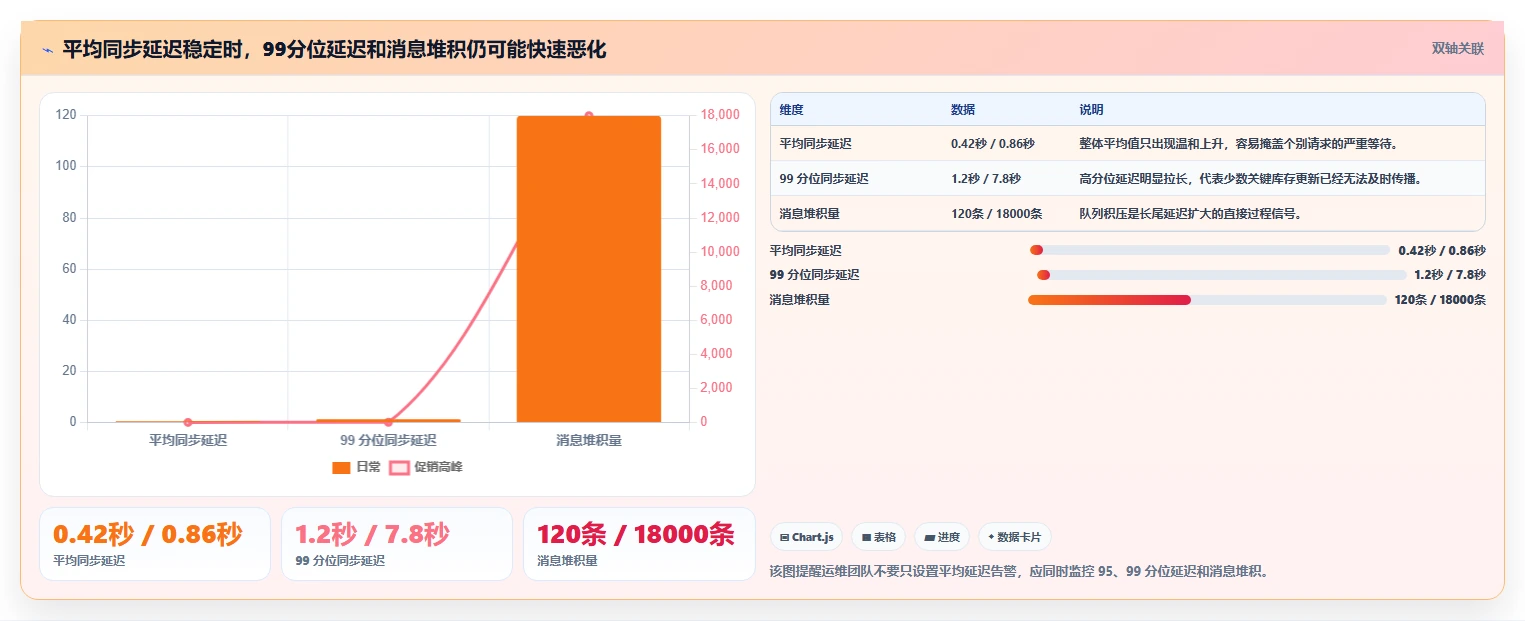Select the 数据卡片 tag pill
1525x621 pixels.
(x=1015, y=537)
